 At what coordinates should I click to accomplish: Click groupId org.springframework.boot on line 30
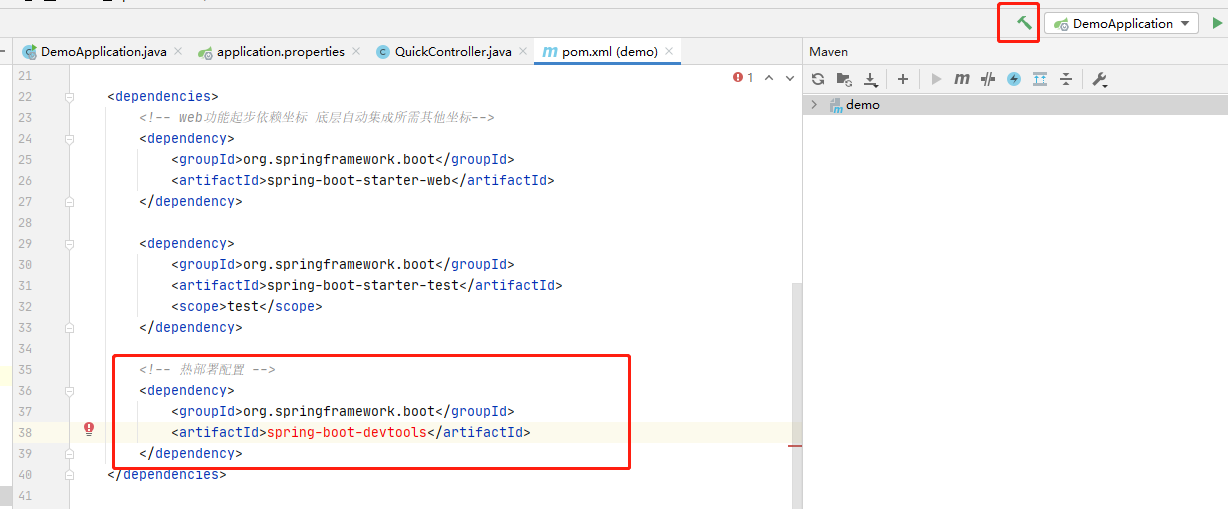point(339,264)
